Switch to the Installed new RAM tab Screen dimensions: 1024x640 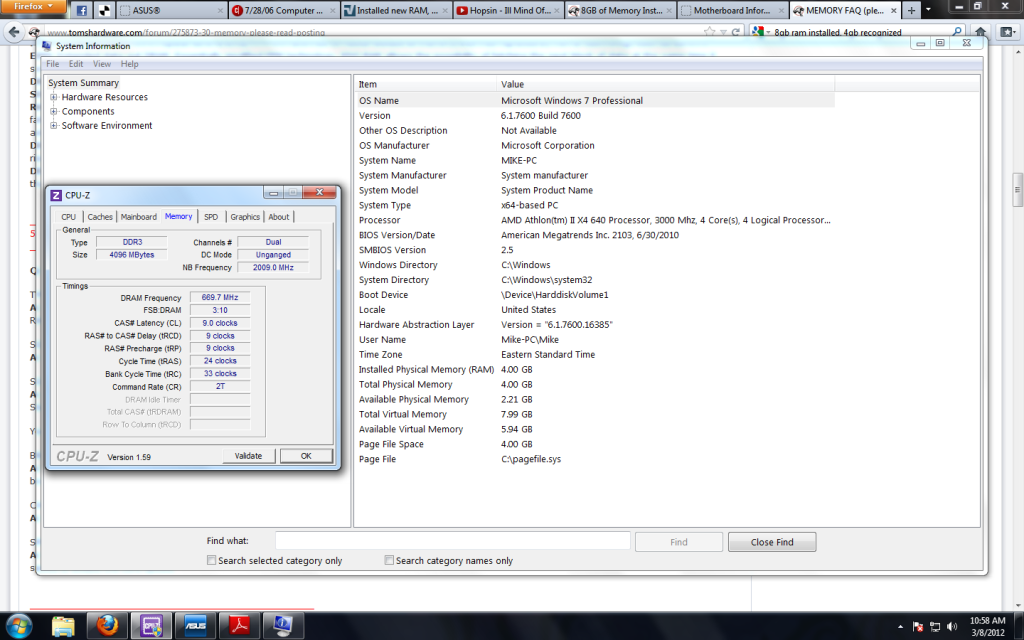(x=396, y=10)
